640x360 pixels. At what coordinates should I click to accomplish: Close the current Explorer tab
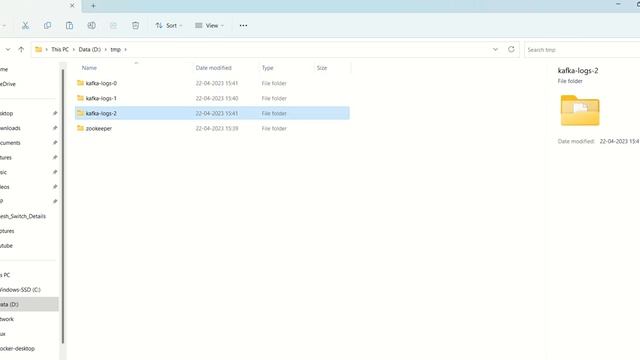(x=72, y=6)
